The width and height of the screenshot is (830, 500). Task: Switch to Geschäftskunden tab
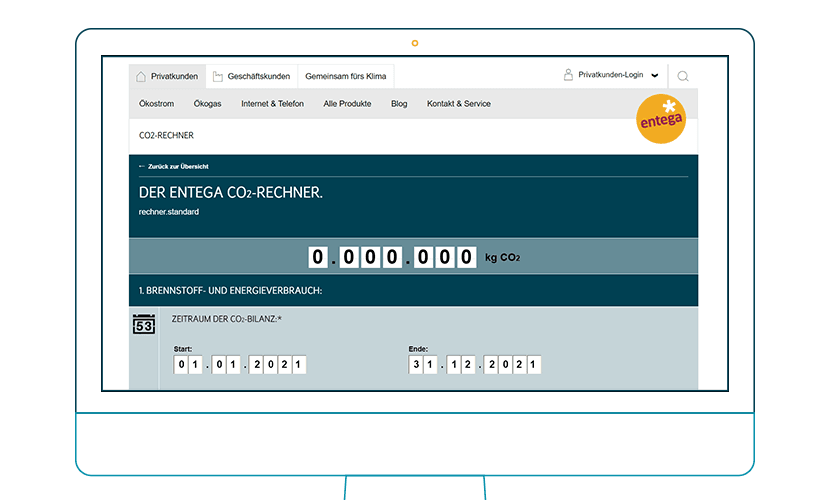[252, 76]
